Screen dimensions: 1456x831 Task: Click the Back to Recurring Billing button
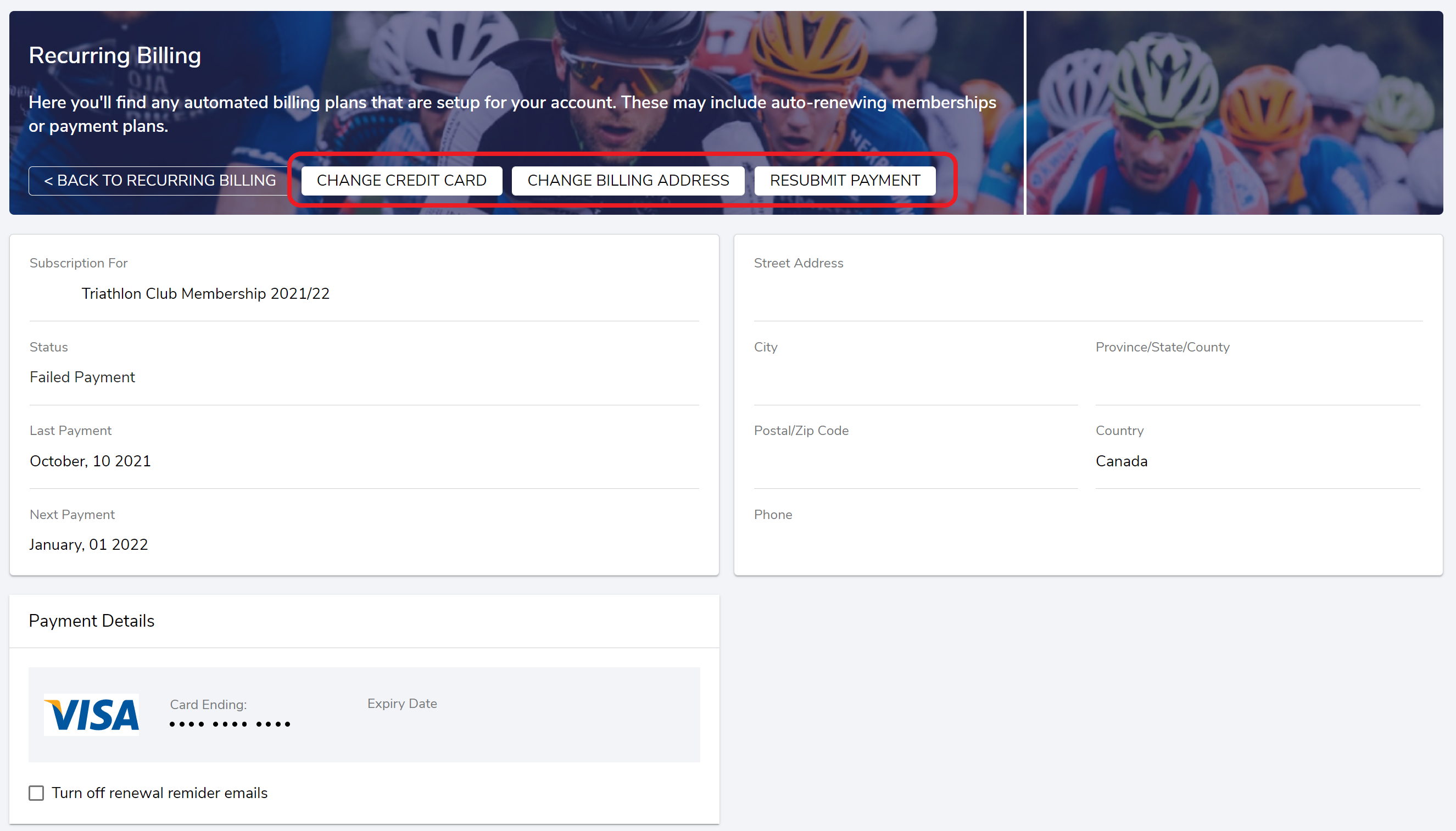(x=159, y=180)
